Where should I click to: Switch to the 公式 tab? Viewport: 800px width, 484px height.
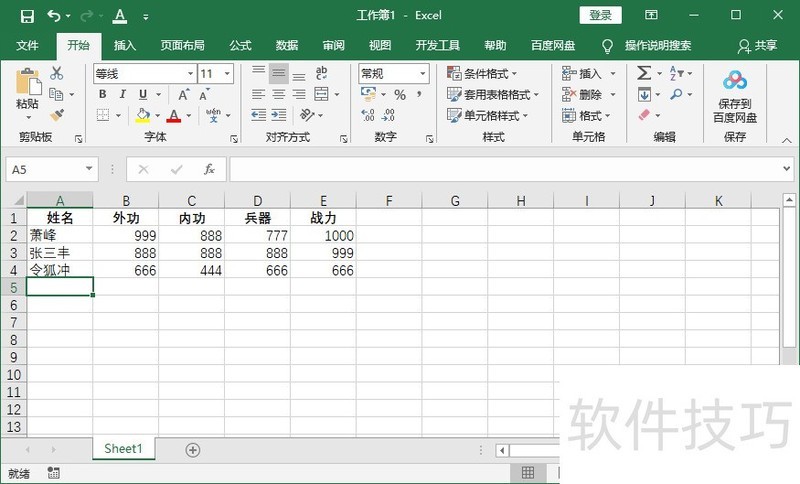pos(240,45)
